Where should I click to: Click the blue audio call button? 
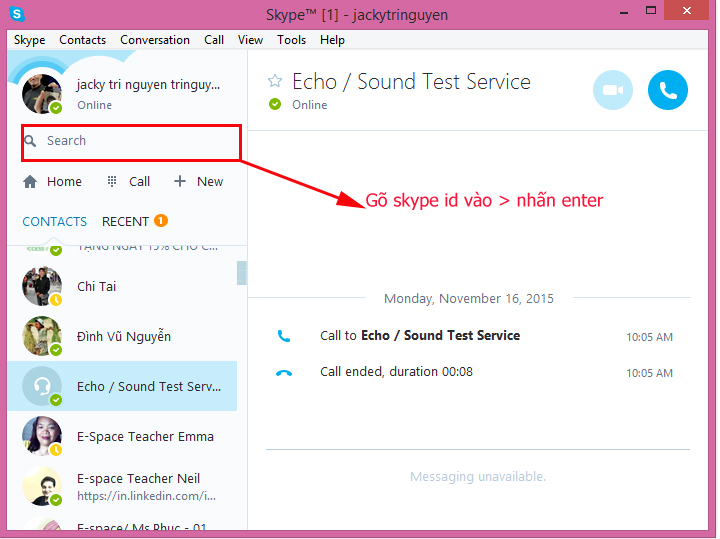pos(668,91)
